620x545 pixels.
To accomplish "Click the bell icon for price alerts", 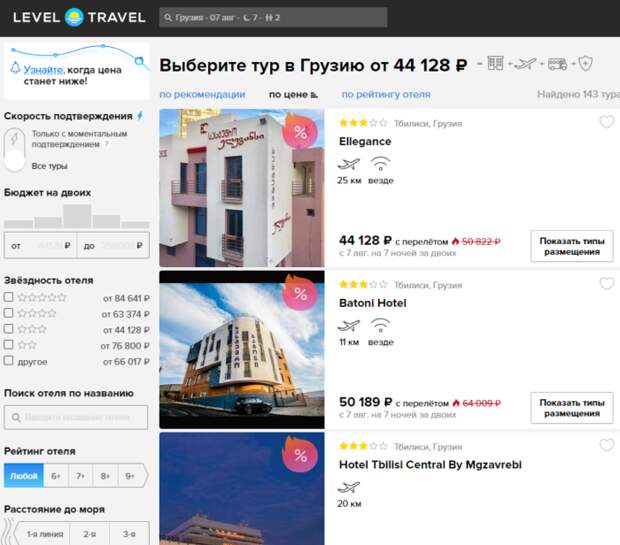I will coord(15,68).
